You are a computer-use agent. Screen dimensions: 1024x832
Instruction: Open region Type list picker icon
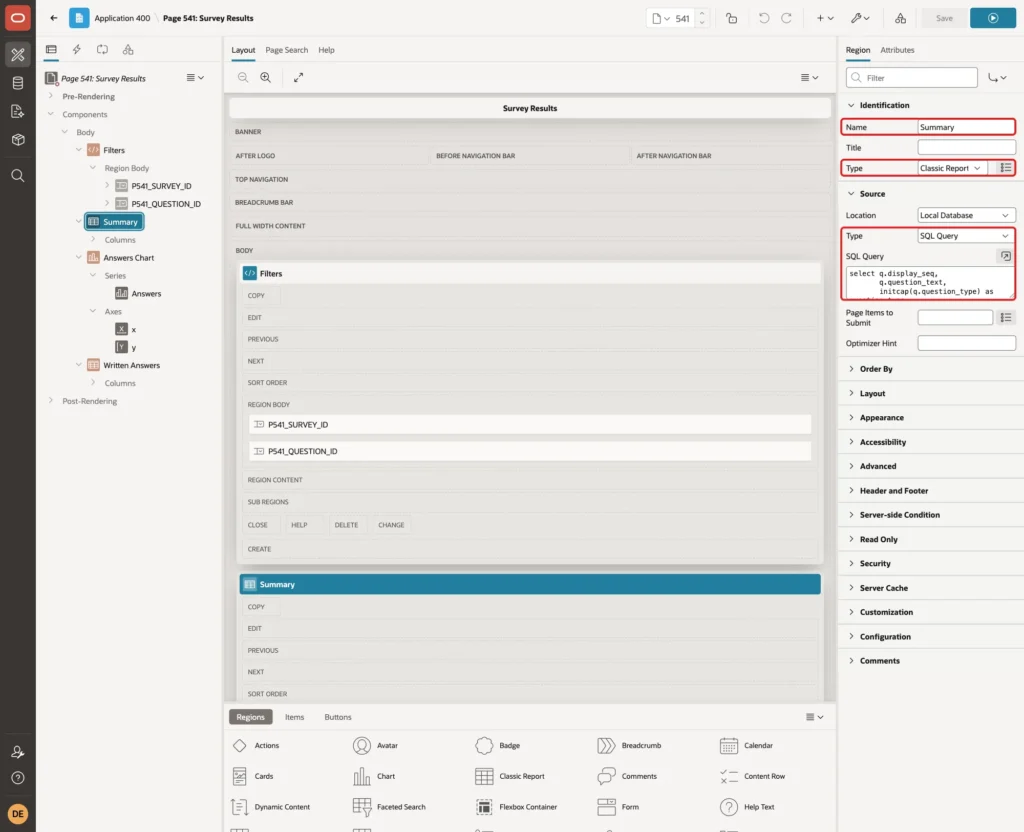1005,168
